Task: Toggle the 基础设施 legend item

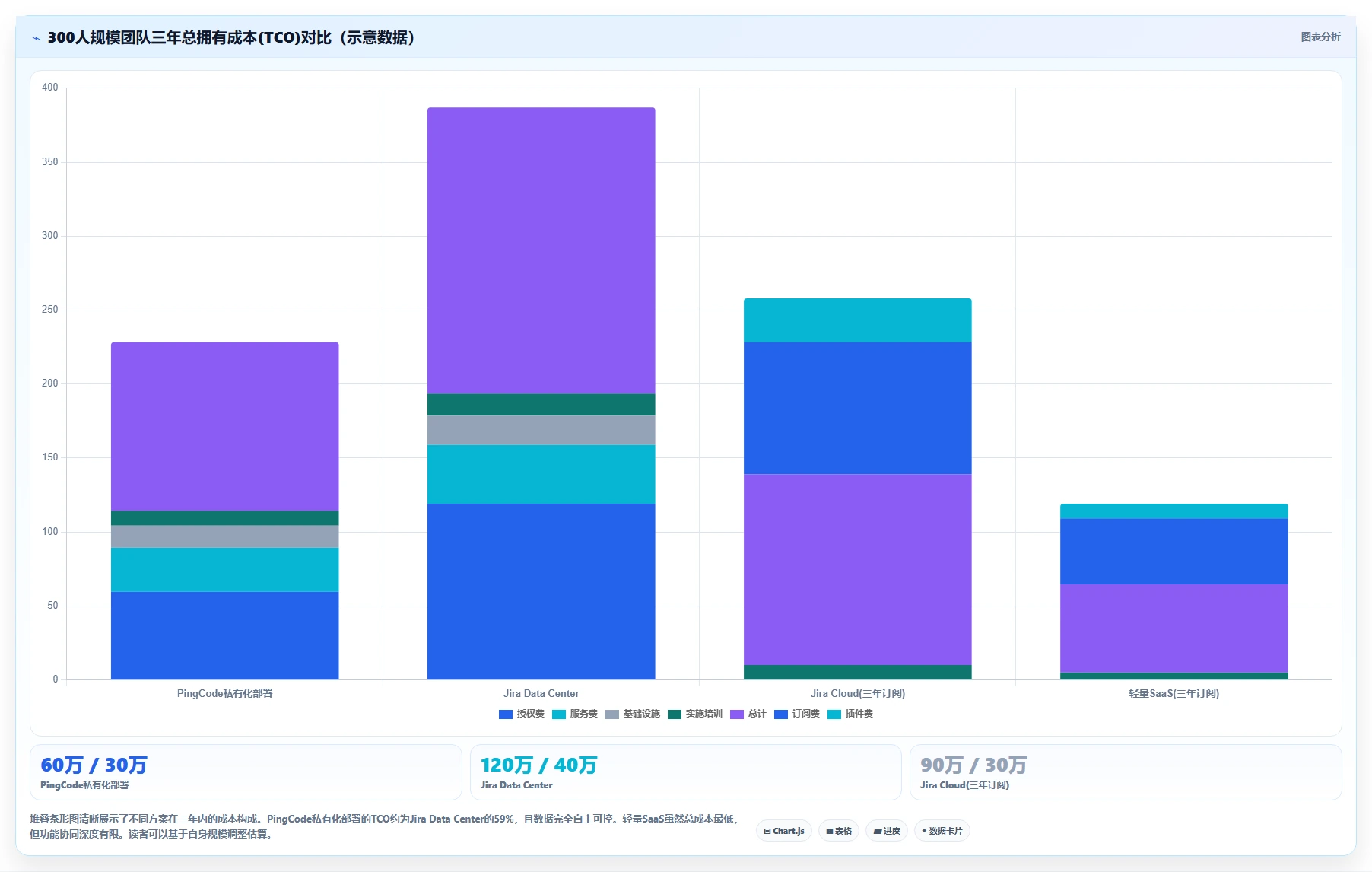Action: coord(633,714)
